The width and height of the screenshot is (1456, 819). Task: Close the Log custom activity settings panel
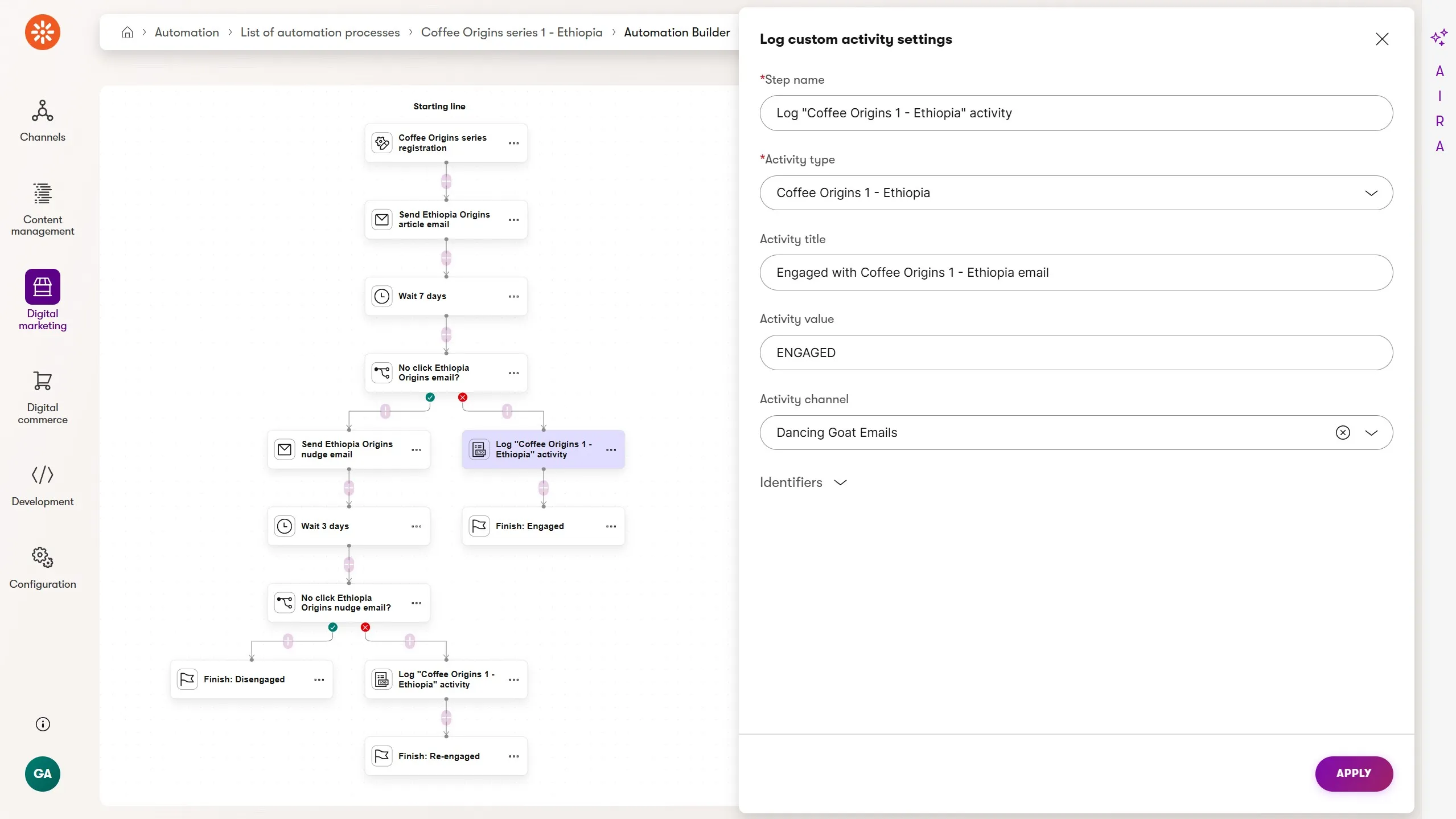pyautogui.click(x=1382, y=39)
